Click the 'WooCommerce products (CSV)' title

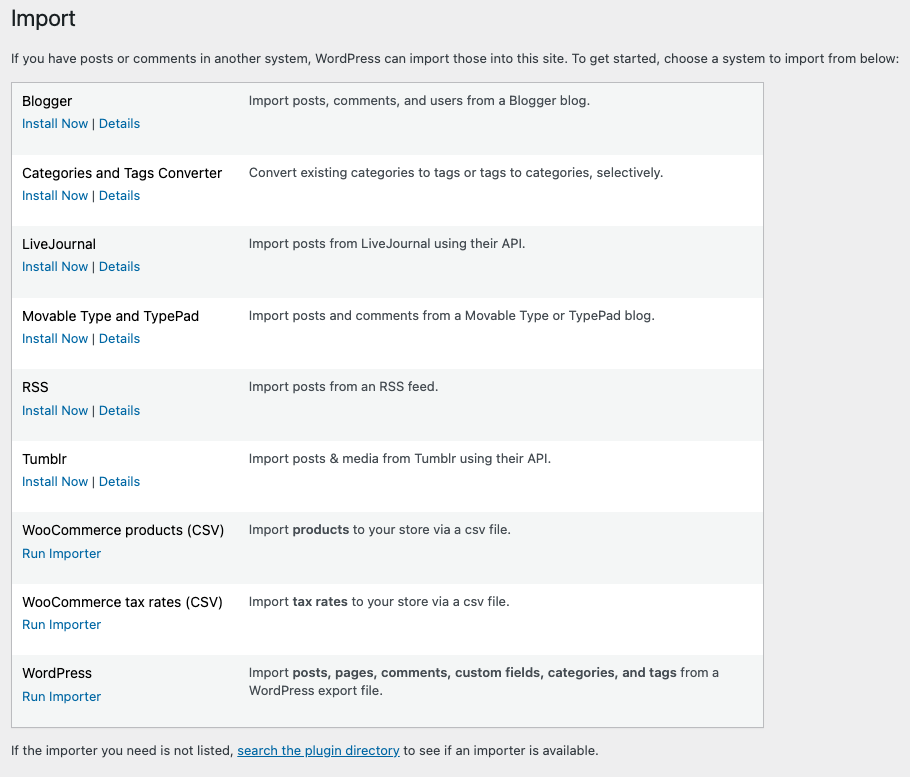[123, 530]
